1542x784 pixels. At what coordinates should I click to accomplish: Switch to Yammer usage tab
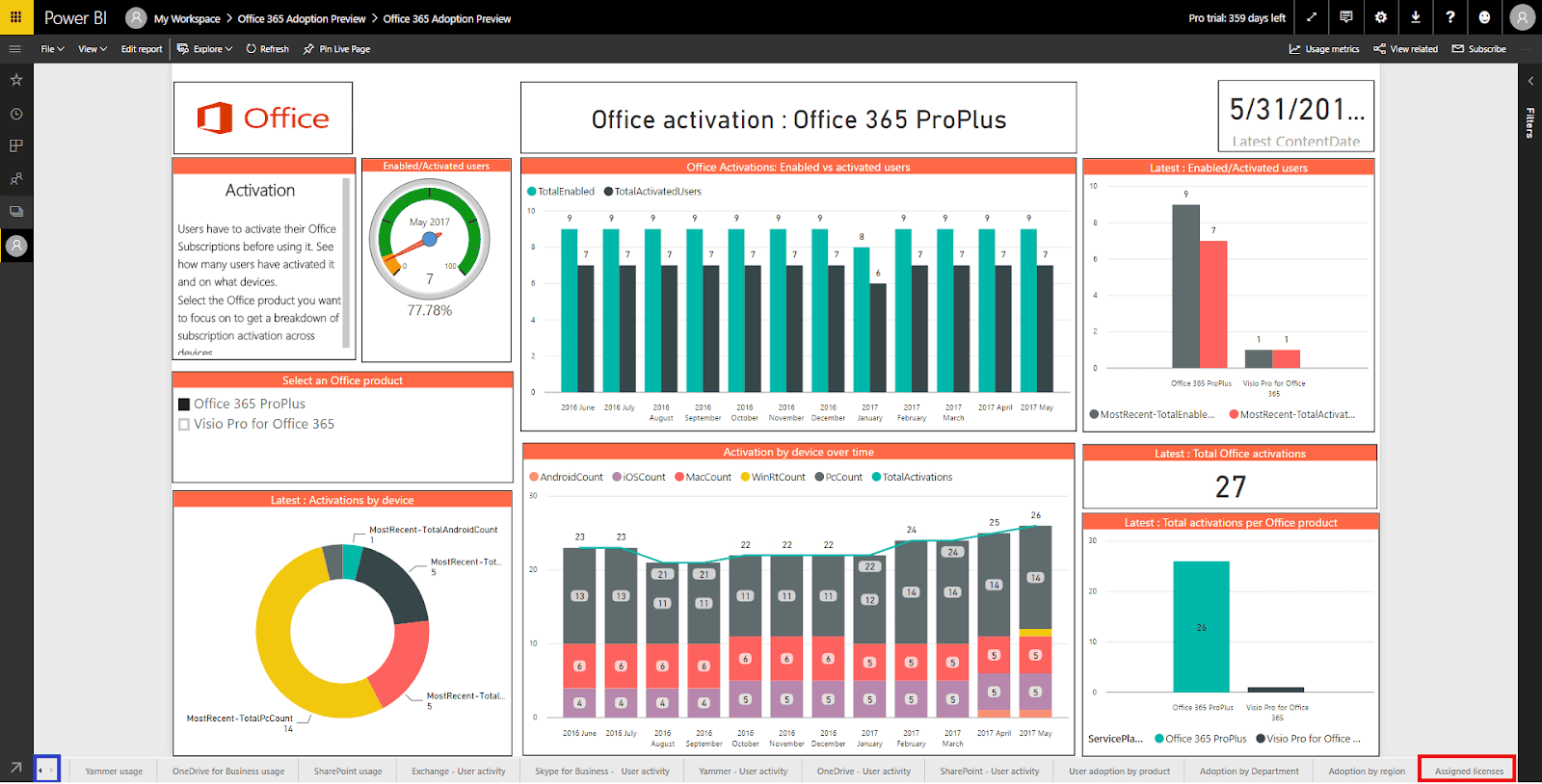(x=114, y=771)
